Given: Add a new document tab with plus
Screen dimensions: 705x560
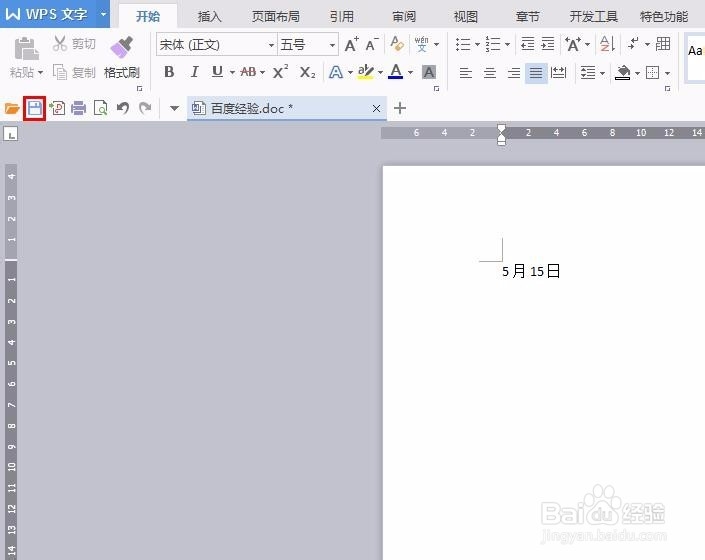Looking at the screenshot, I should [400, 108].
